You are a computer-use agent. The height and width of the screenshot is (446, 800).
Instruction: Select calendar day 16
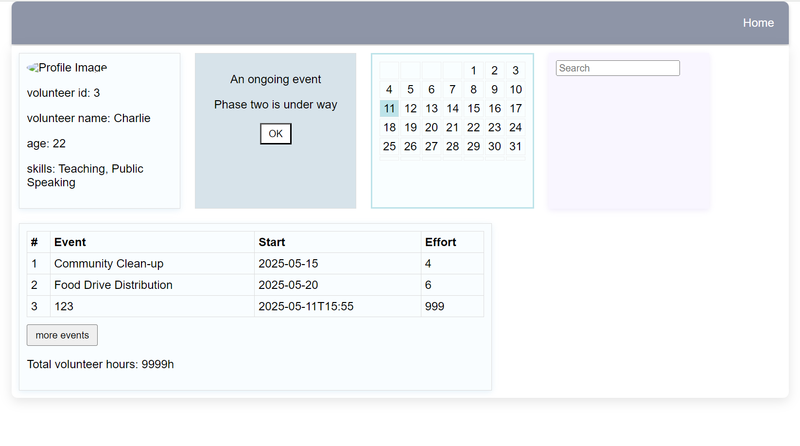tap(494, 108)
